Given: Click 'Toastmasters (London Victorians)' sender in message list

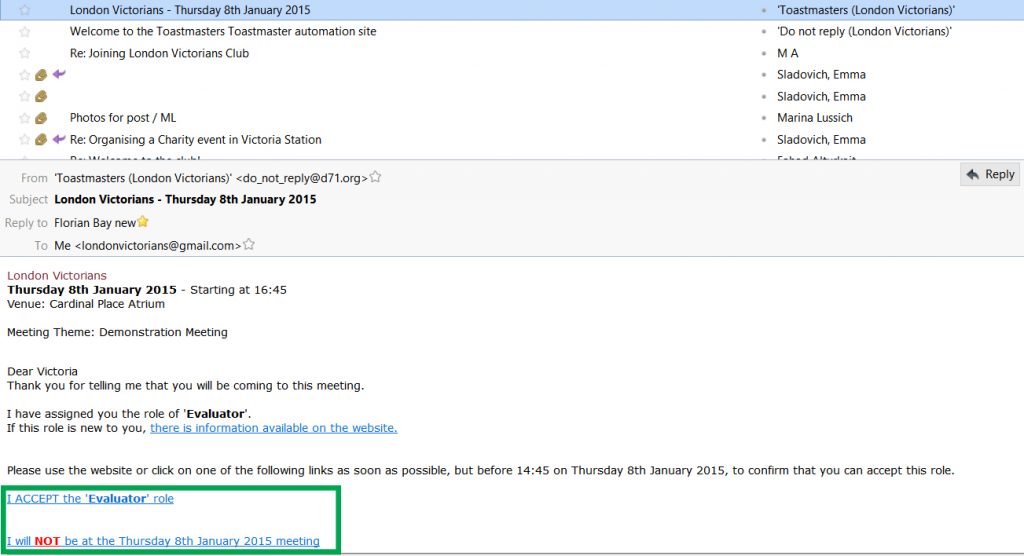Looking at the screenshot, I should click(866, 10).
